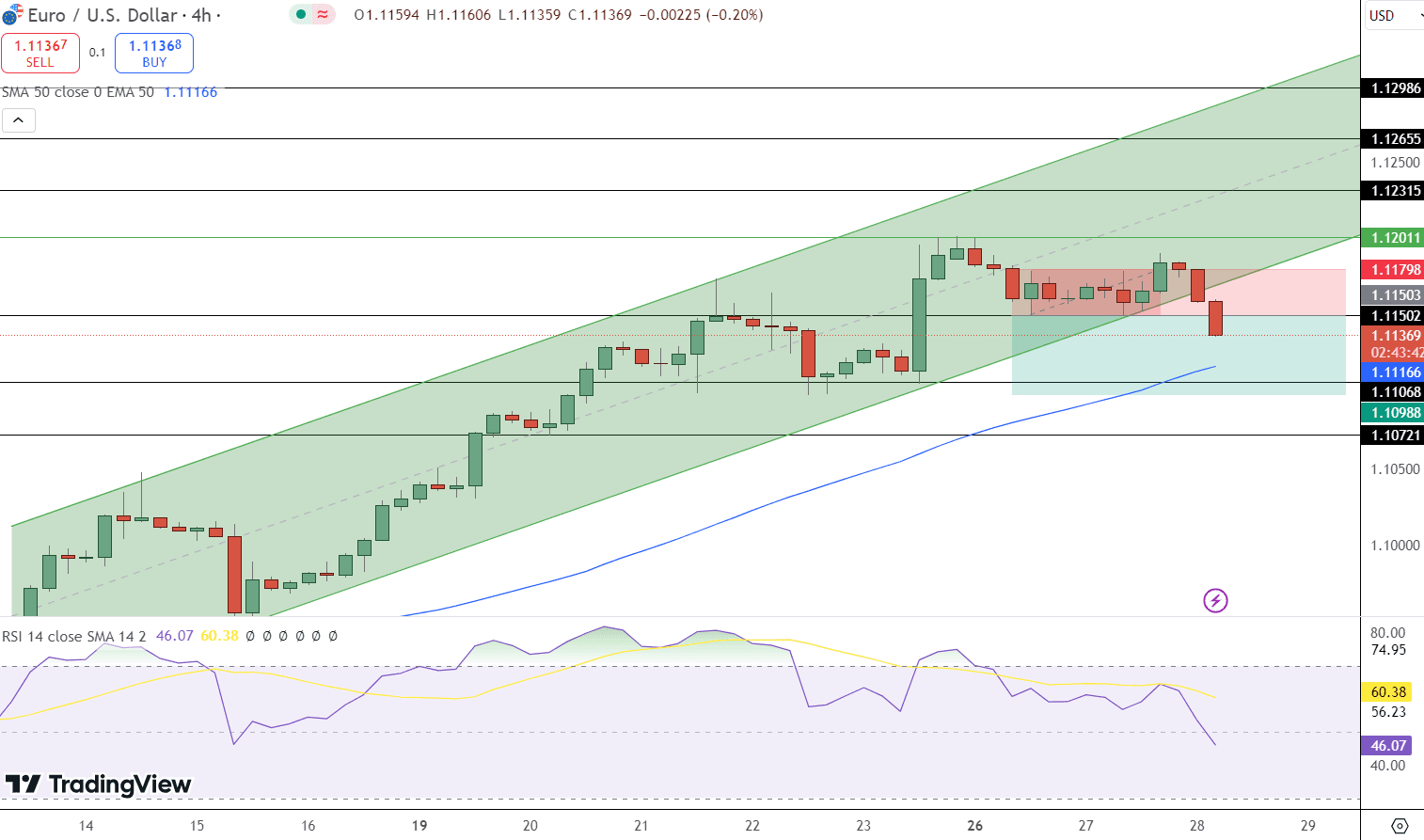Select the SMA 50 close 0 EMA 50 legend
This screenshot has width=1424, height=840.
tap(78, 92)
